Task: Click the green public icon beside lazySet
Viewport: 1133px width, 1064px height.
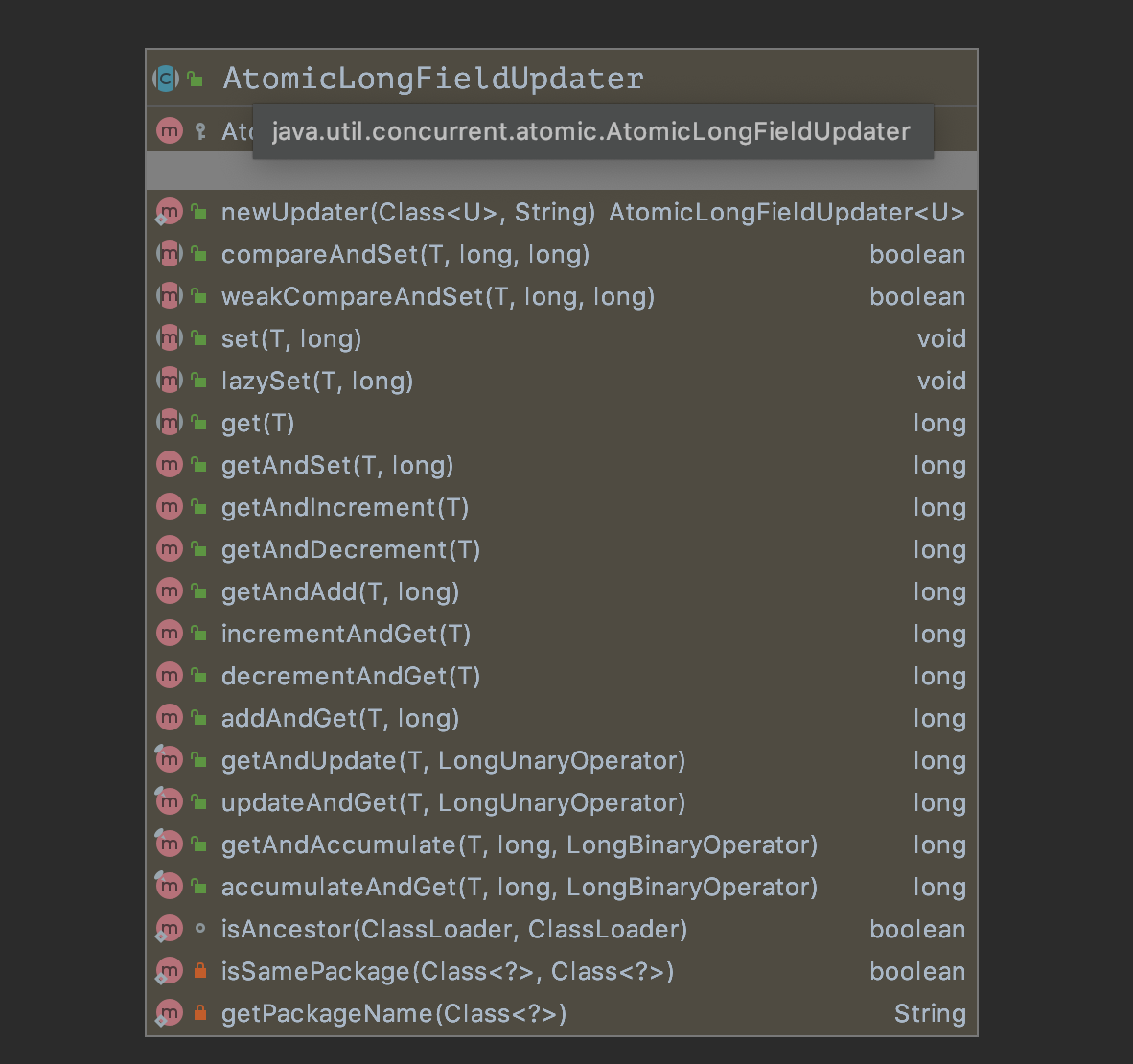Action: pos(198,381)
